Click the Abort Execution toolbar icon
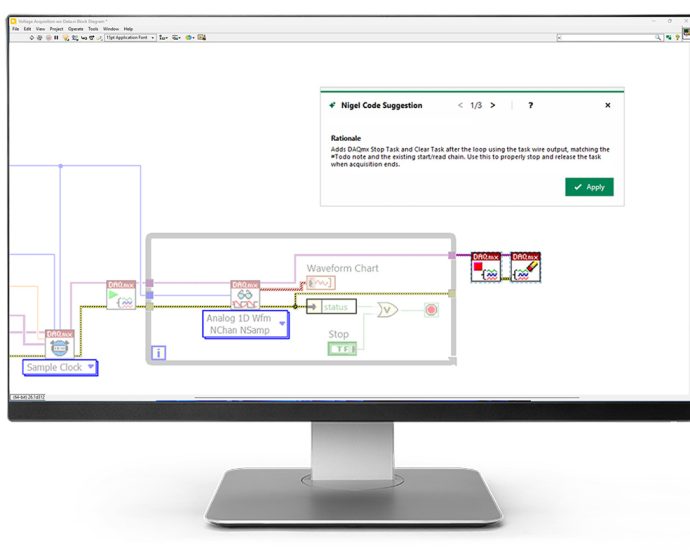This screenshot has width=690, height=550. pos(49,38)
